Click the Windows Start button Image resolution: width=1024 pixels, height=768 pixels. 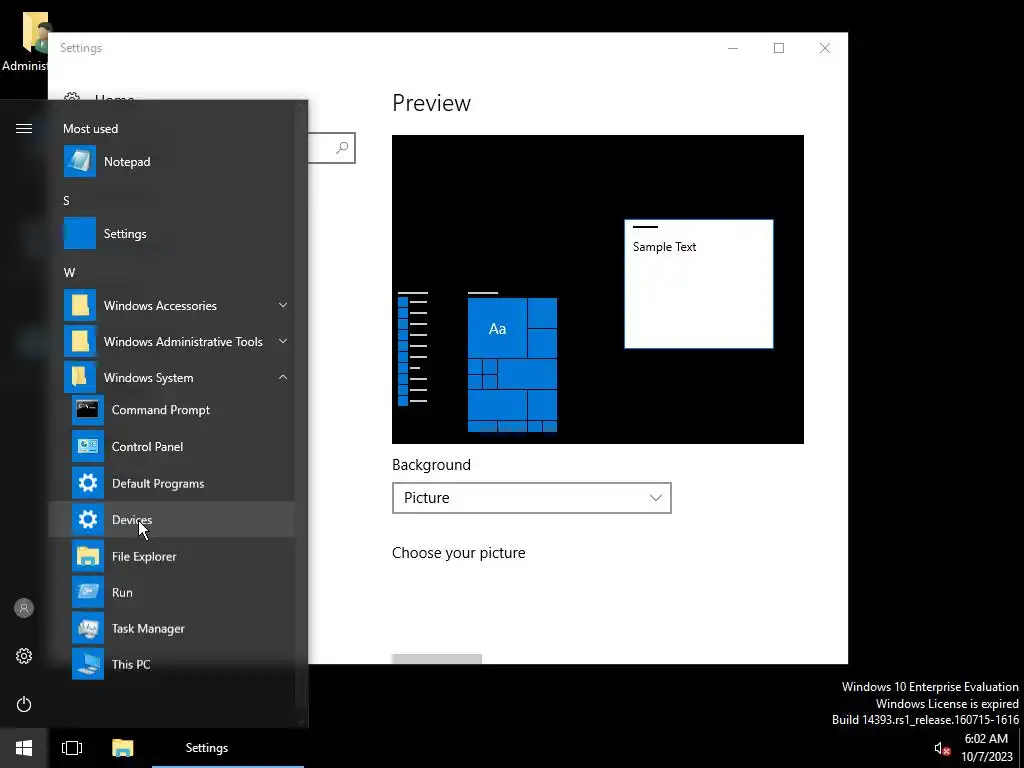click(24, 748)
